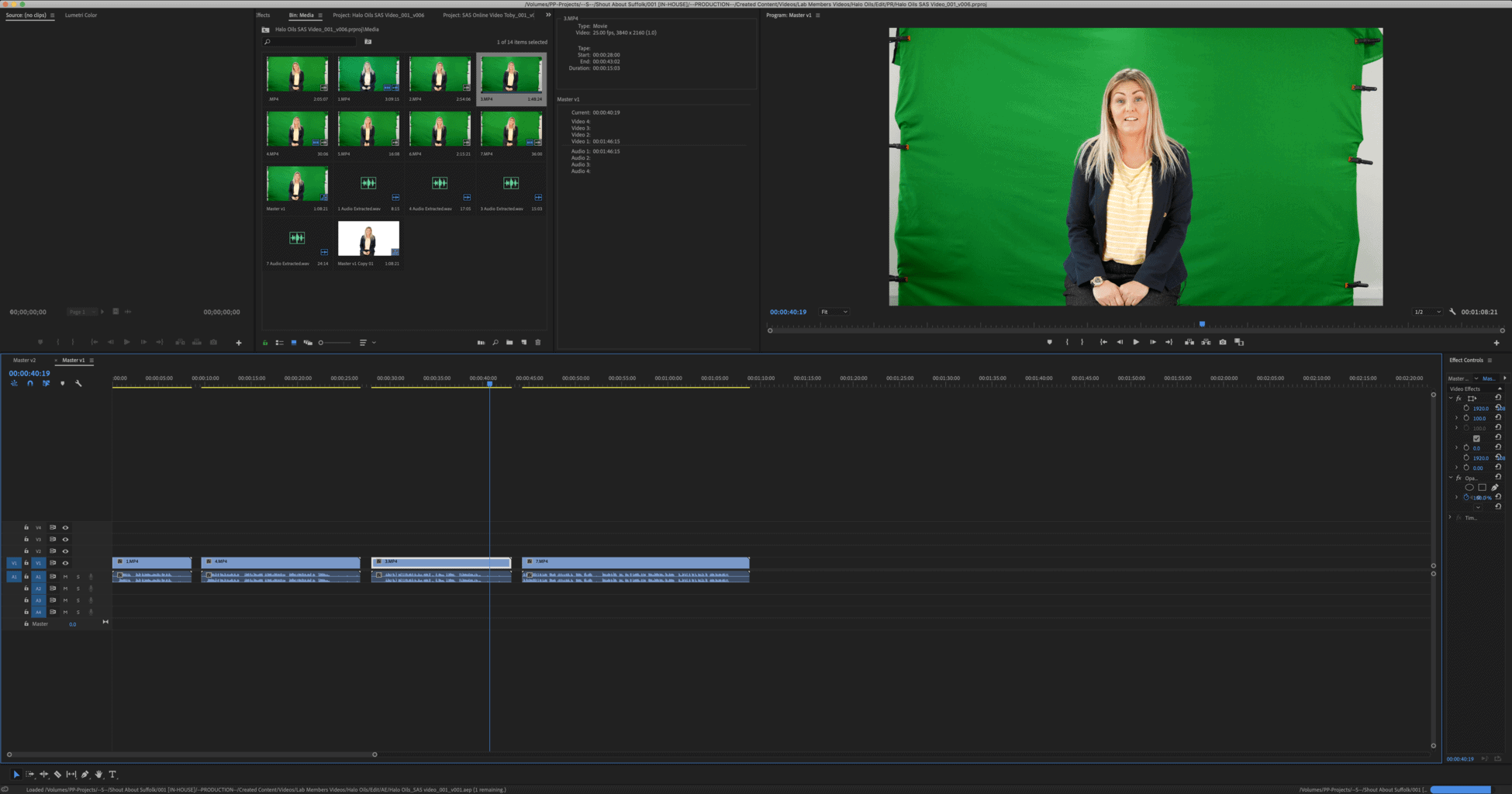Image resolution: width=1512 pixels, height=794 pixels.
Task: Toggle lock on track V2
Action: [26, 551]
